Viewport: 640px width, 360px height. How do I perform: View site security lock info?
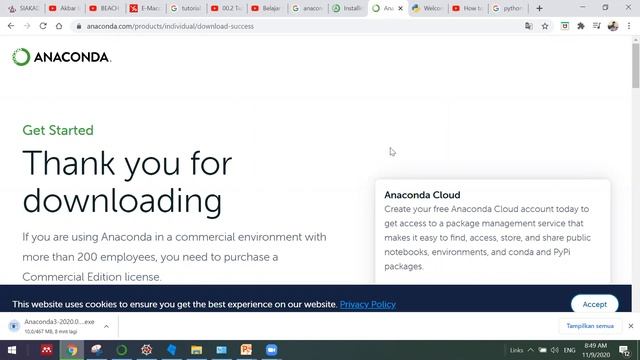[79, 26]
